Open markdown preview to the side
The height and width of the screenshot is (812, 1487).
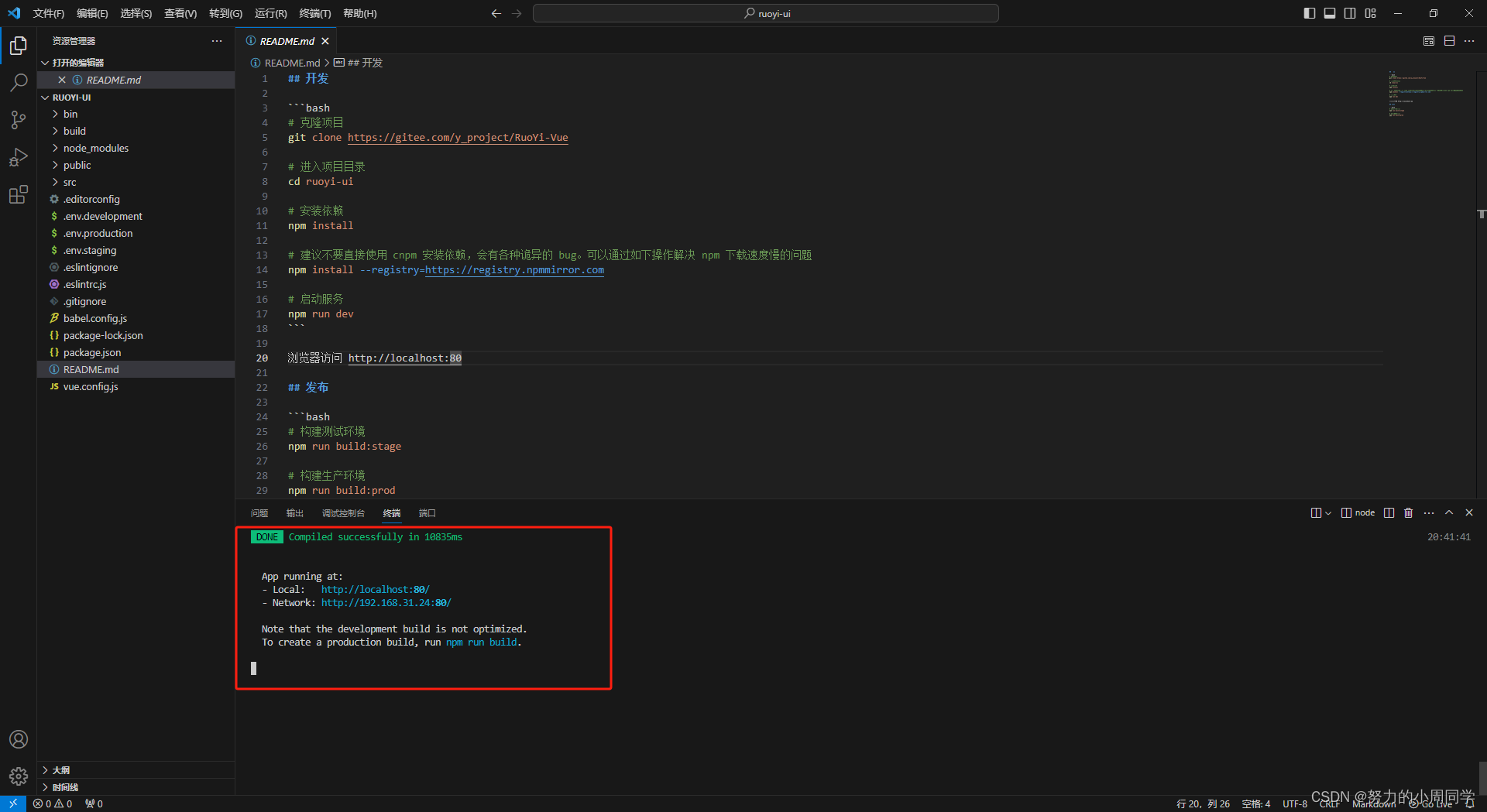pos(1429,41)
